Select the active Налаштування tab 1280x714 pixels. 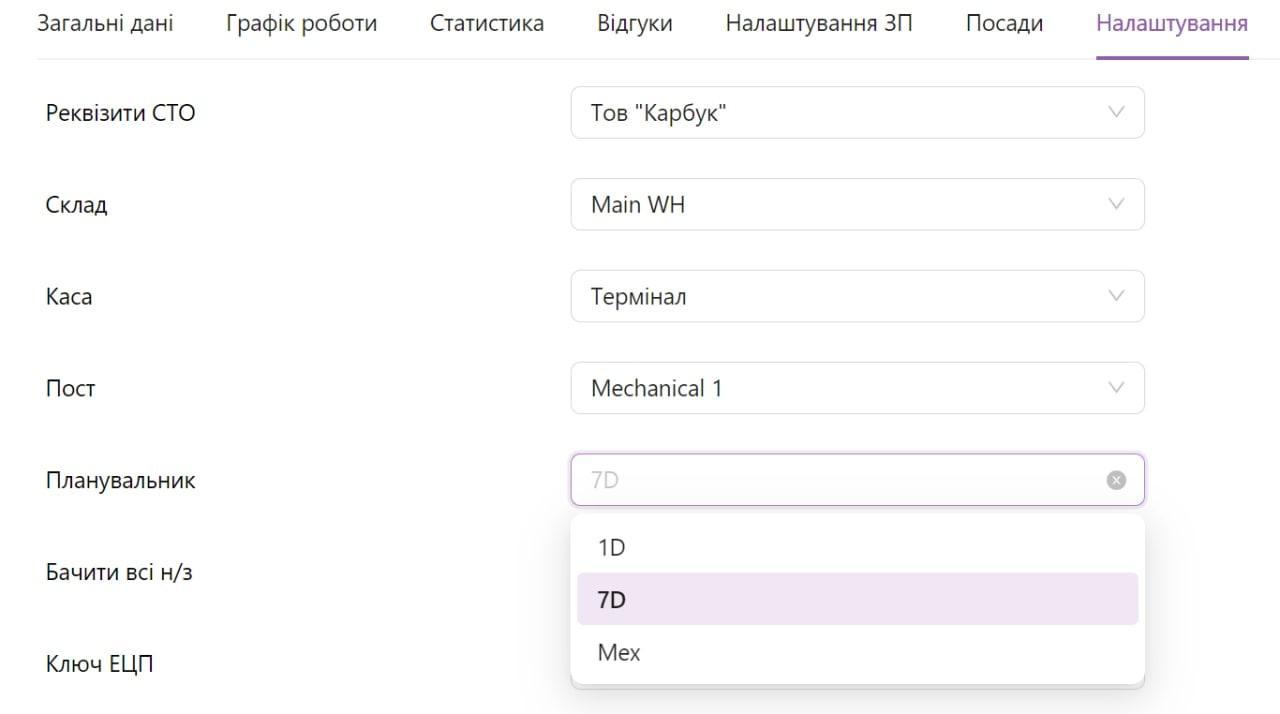pyautogui.click(x=1172, y=23)
